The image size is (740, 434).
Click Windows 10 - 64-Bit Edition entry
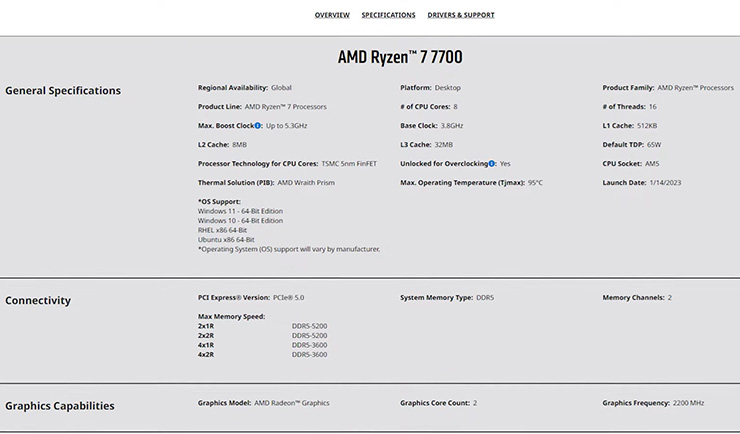click(240, 220)
